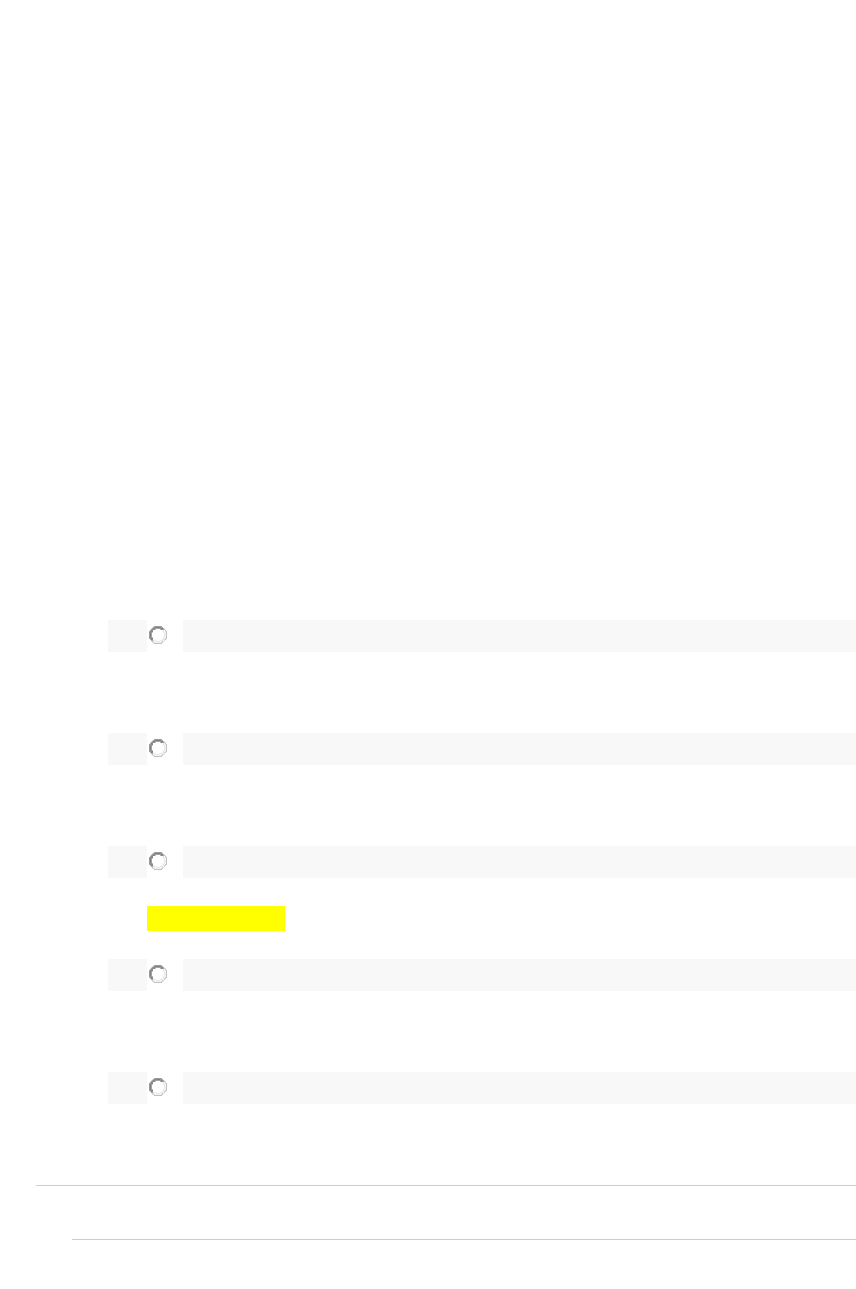Click small gray box beside fourth radio button

(127, 975)
